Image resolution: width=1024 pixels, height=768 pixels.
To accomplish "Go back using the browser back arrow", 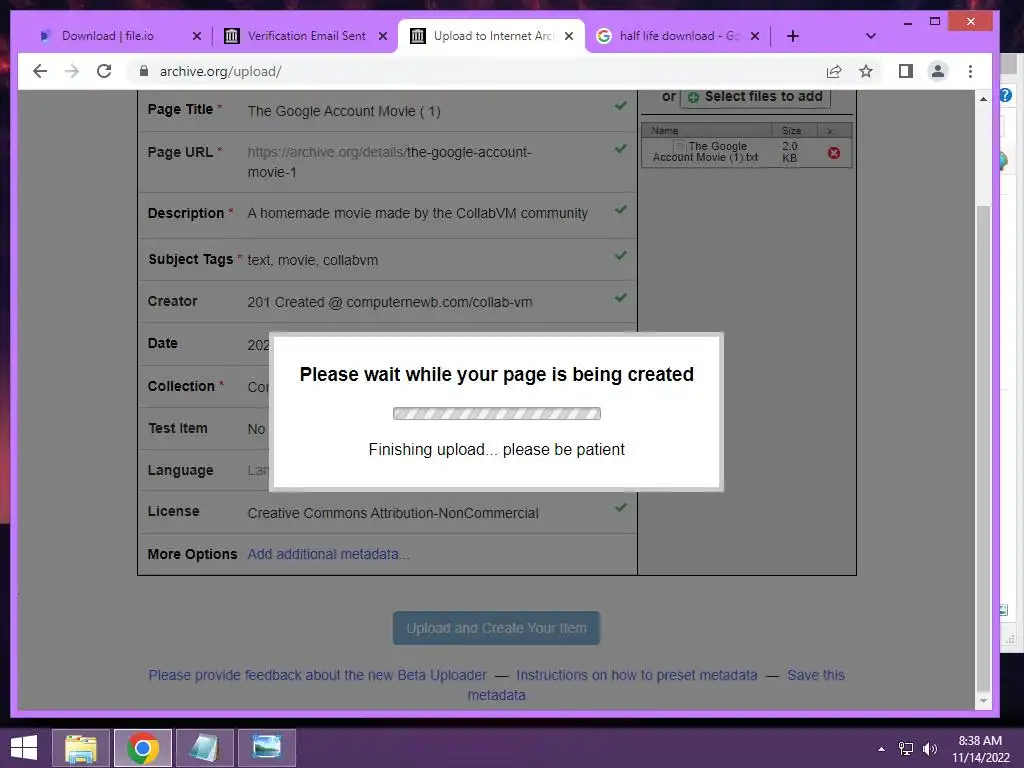I will click(x=40, y=71).
